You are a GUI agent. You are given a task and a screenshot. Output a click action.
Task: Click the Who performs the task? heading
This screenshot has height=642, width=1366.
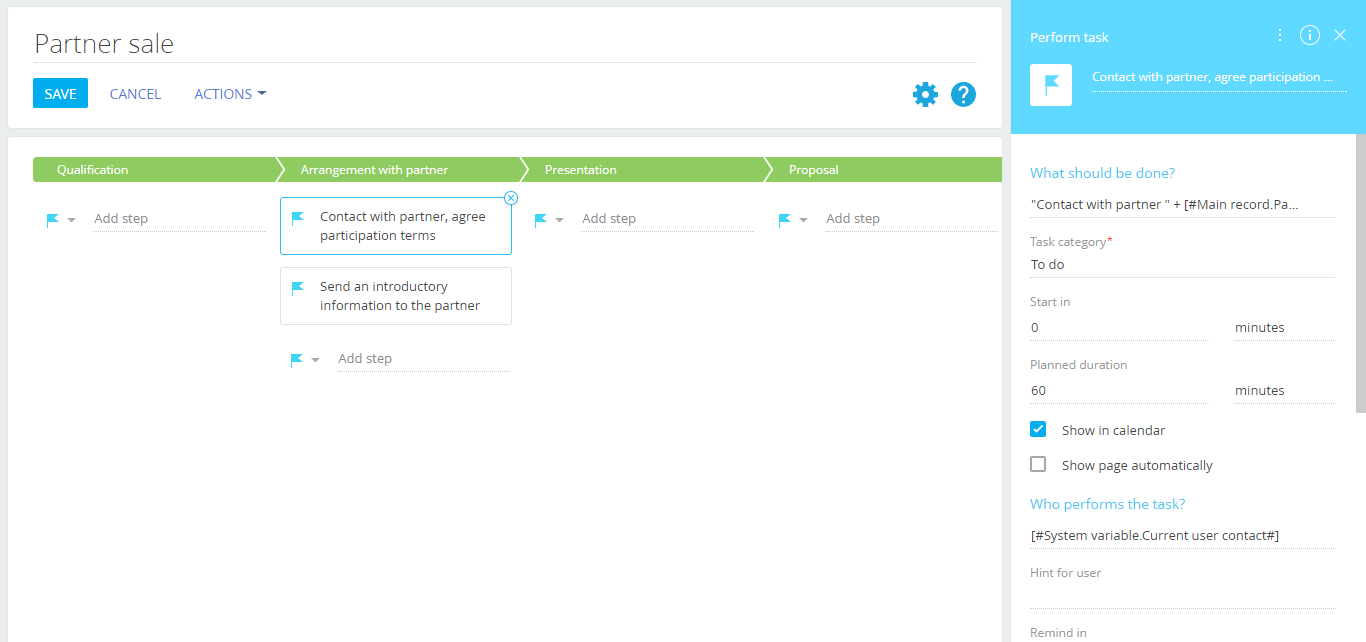pyautogui.click(x=1107, y=504)
